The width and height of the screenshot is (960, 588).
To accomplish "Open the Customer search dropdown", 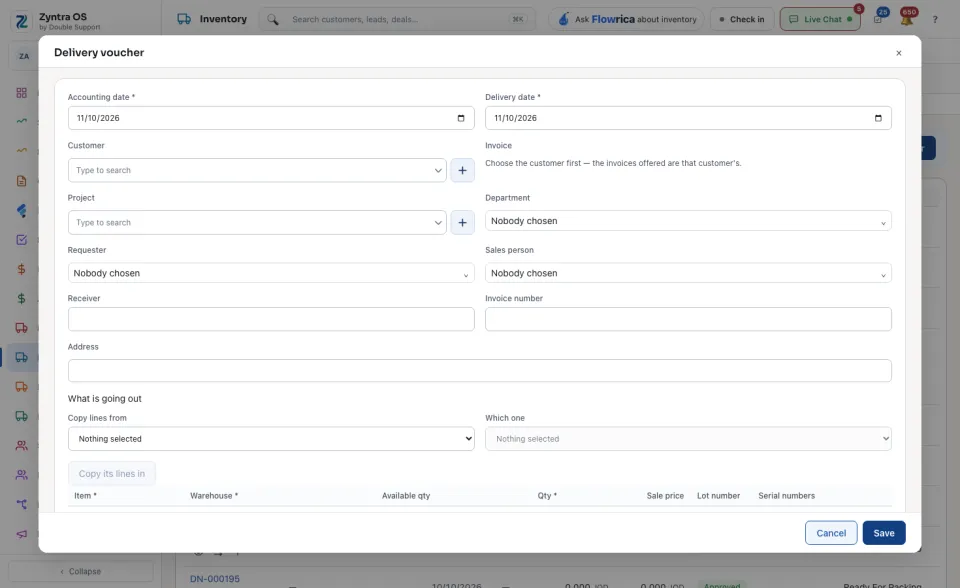I will [x=257, y=170].
